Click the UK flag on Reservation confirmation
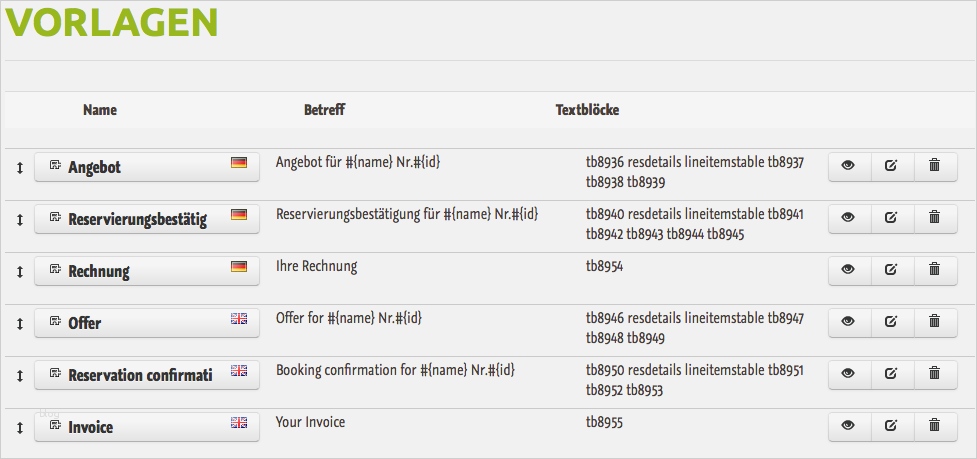The width and height of the screenshot is (977, 459). coord(239,370)
